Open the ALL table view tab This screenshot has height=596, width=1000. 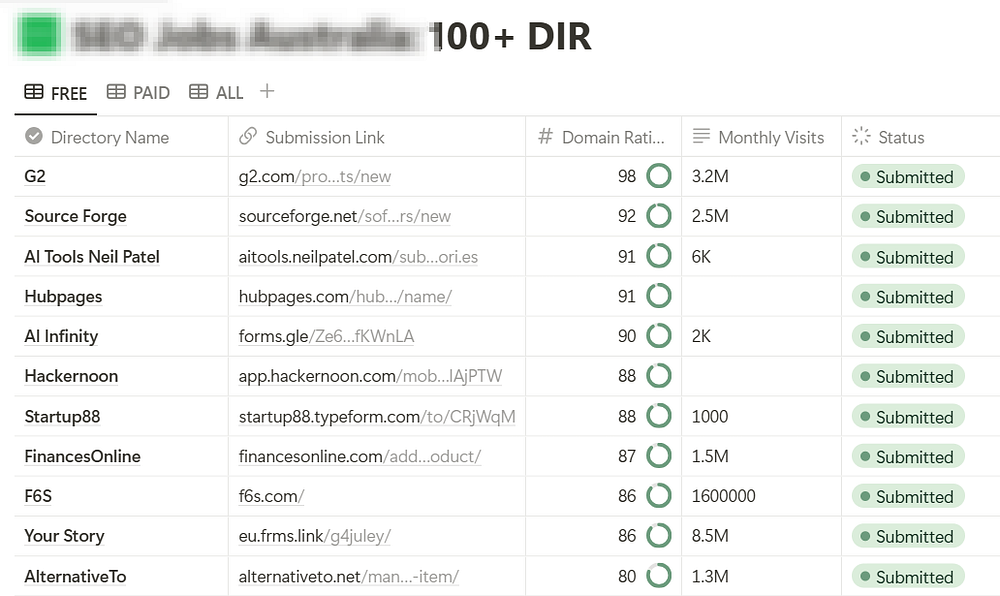pos(216,93)
